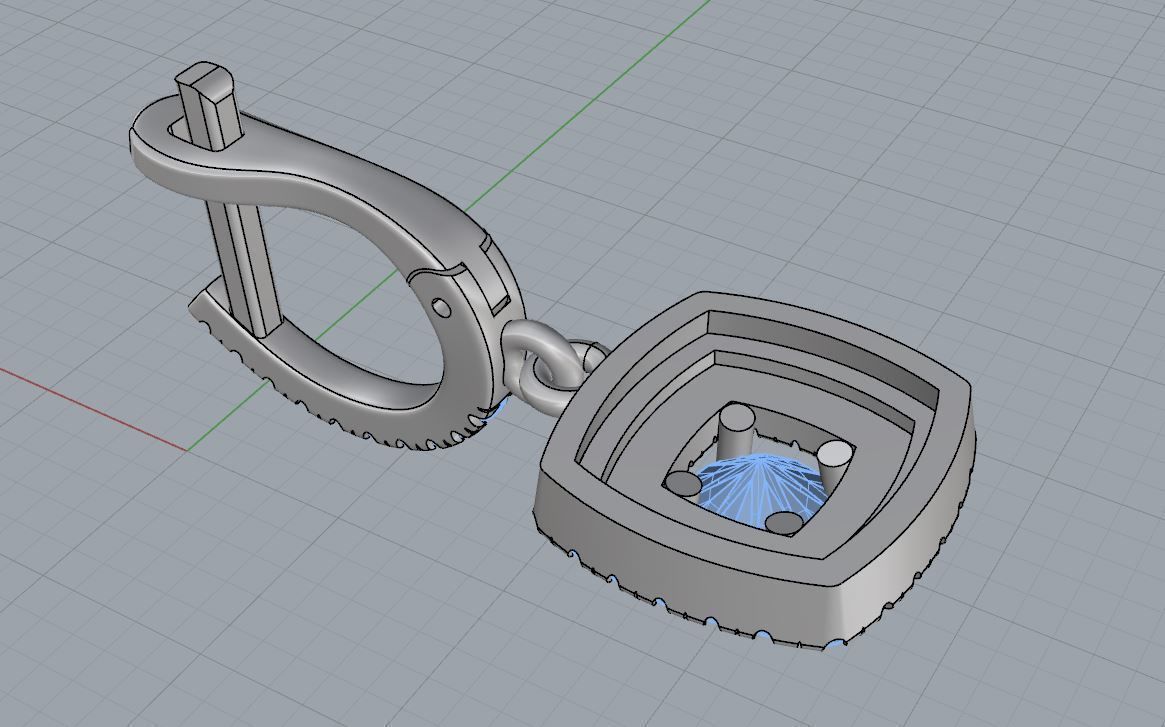Click the small hinge pin hole on hoop
Viewport: 1165px width, 727px height.
click(x=441, y=306)
